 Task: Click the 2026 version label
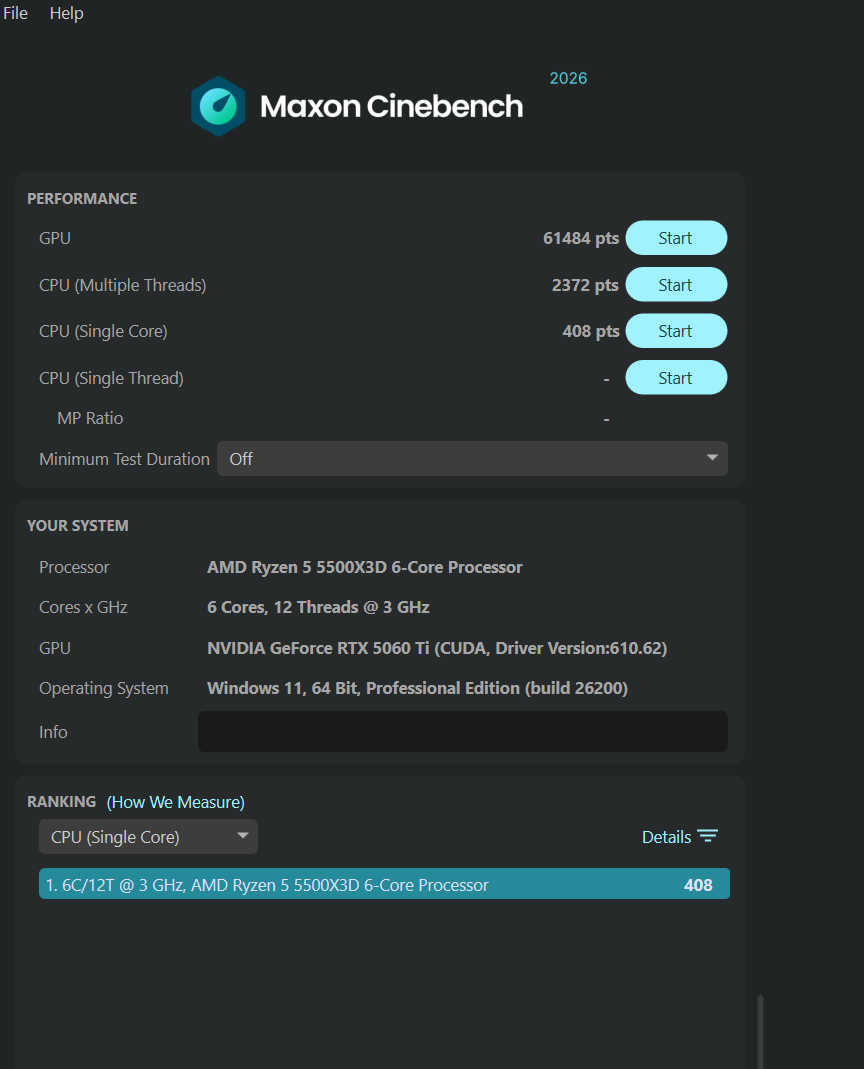click(568, 78)
